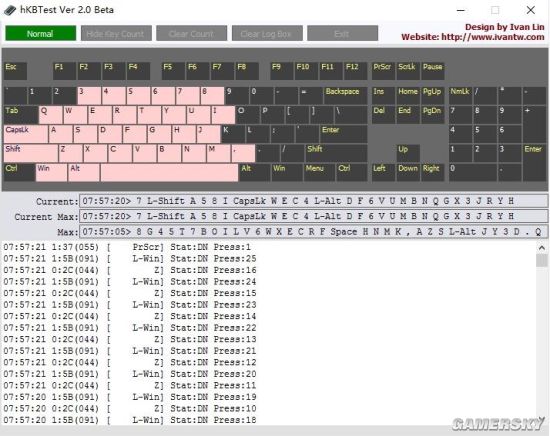Click the Z Press:10 log line
The width and height of the screenshot is (550, 436).
click(130, 408)
